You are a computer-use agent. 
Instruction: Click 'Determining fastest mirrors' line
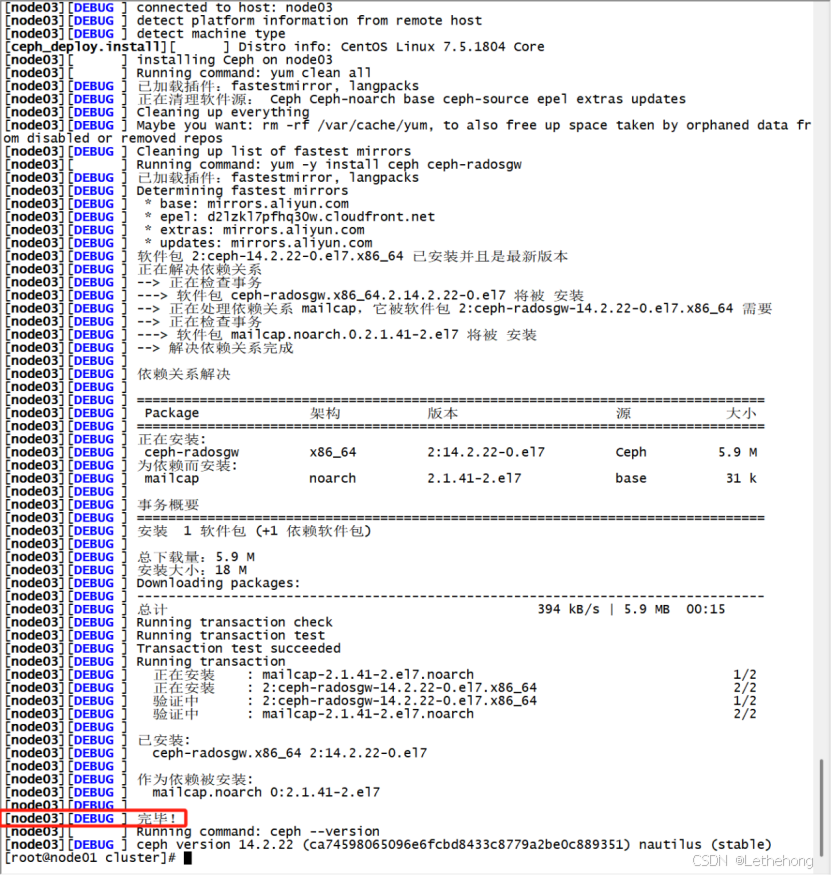[242, 191]
